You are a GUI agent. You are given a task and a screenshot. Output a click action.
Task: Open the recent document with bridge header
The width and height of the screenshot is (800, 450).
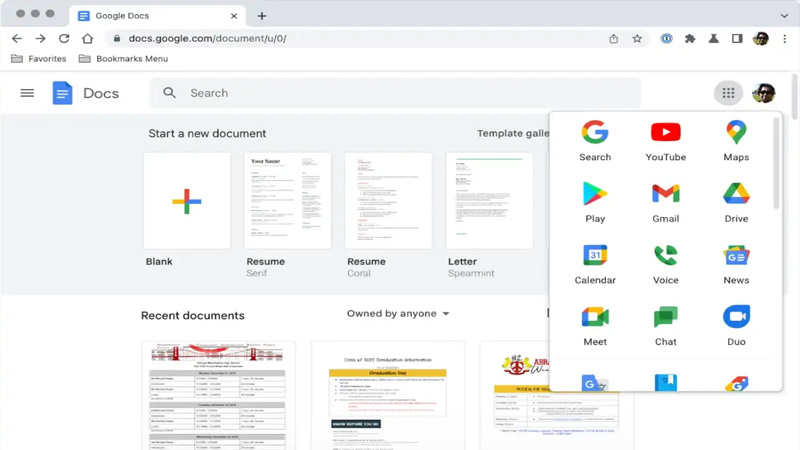218,395
